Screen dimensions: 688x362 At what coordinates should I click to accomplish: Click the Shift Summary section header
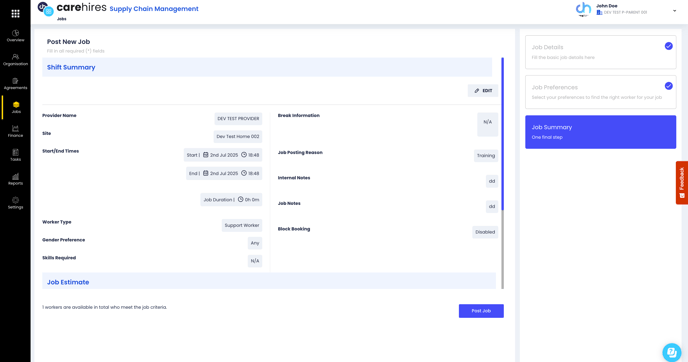(x=267, y=67)
